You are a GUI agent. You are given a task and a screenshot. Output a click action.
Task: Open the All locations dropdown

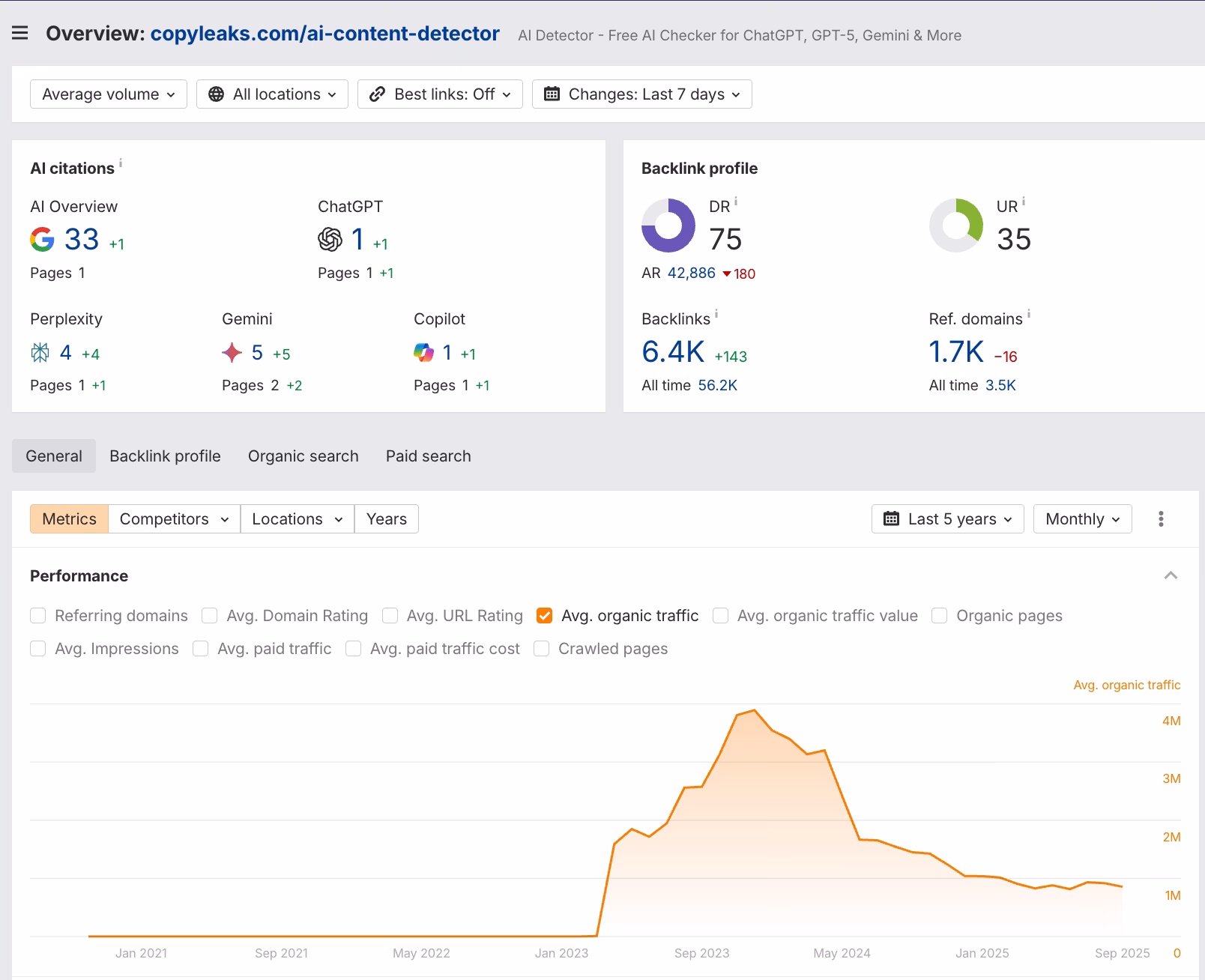272,94
